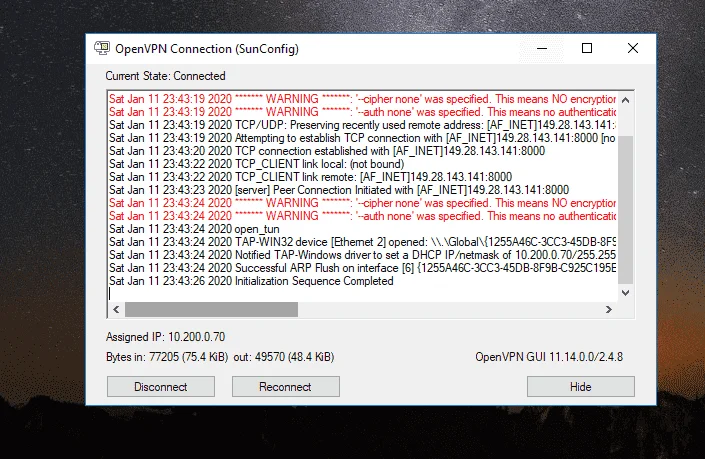Viewport: 705px width, 459px height.
Task: Click the 'Bytes in: 77205 (75.4 KiB)' text
Action: point(167,357)
